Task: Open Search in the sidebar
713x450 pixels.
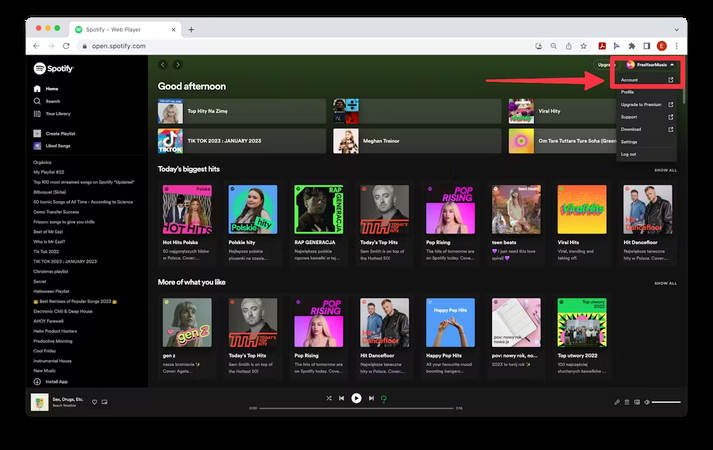Action: pyautogui.click(x=47, y=101)
